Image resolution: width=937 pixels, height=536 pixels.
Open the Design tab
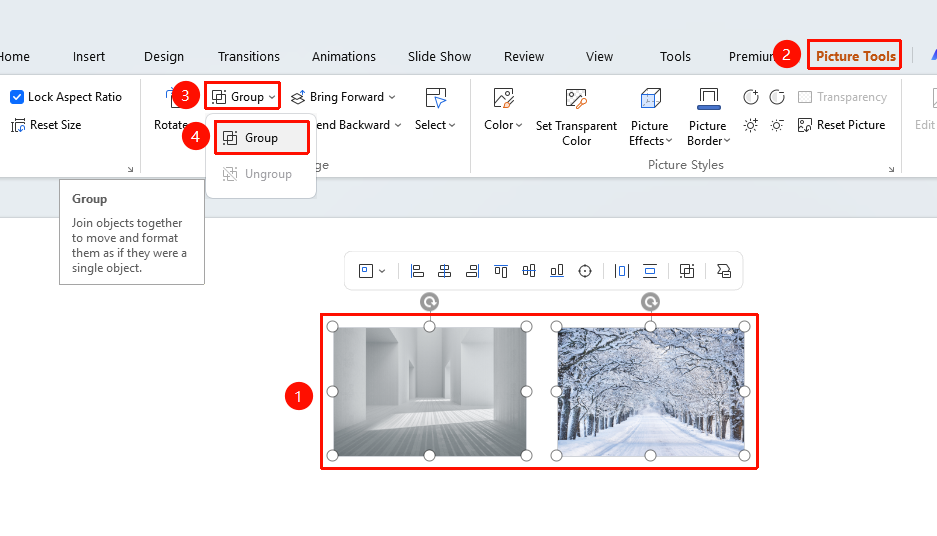164,56
